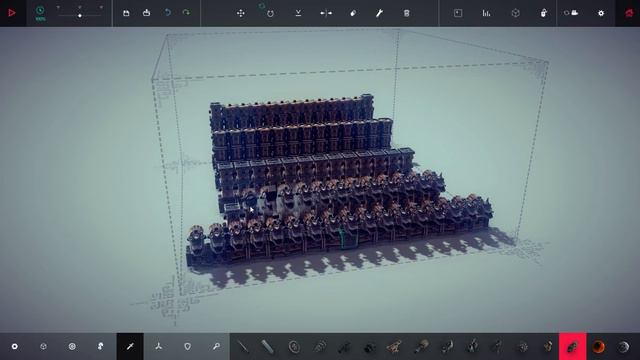Pick the thin spike block
The image size is (640, 360).
tap(243, 347)
